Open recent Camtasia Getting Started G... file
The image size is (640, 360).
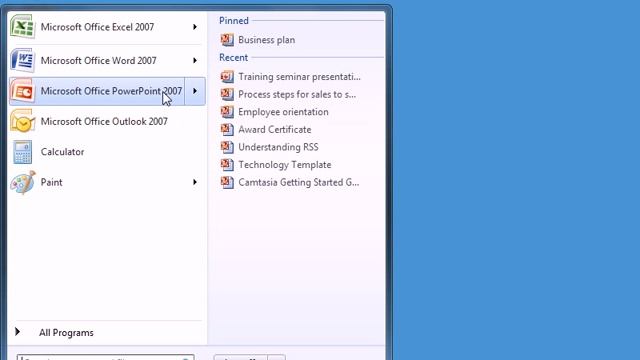coord(299,182)
